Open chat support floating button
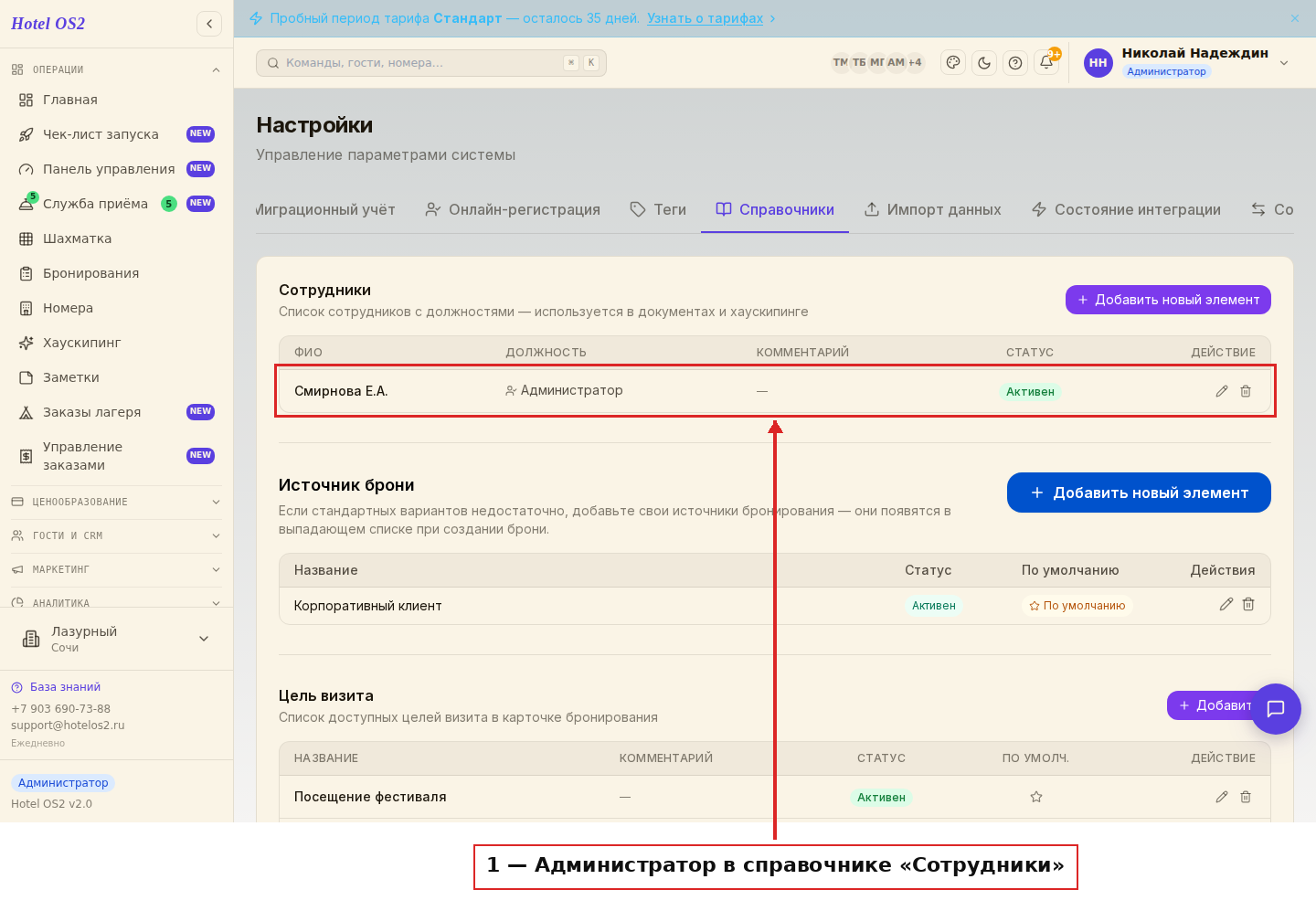1316x911 pixels. (1276, 709)
